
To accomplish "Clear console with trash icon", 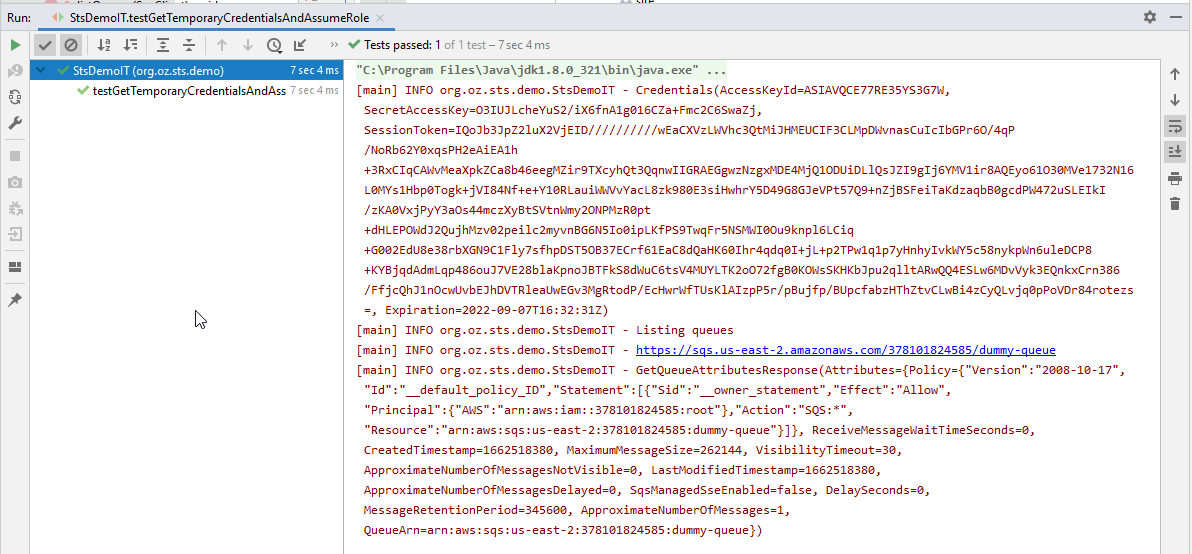I will (1175, 204).
